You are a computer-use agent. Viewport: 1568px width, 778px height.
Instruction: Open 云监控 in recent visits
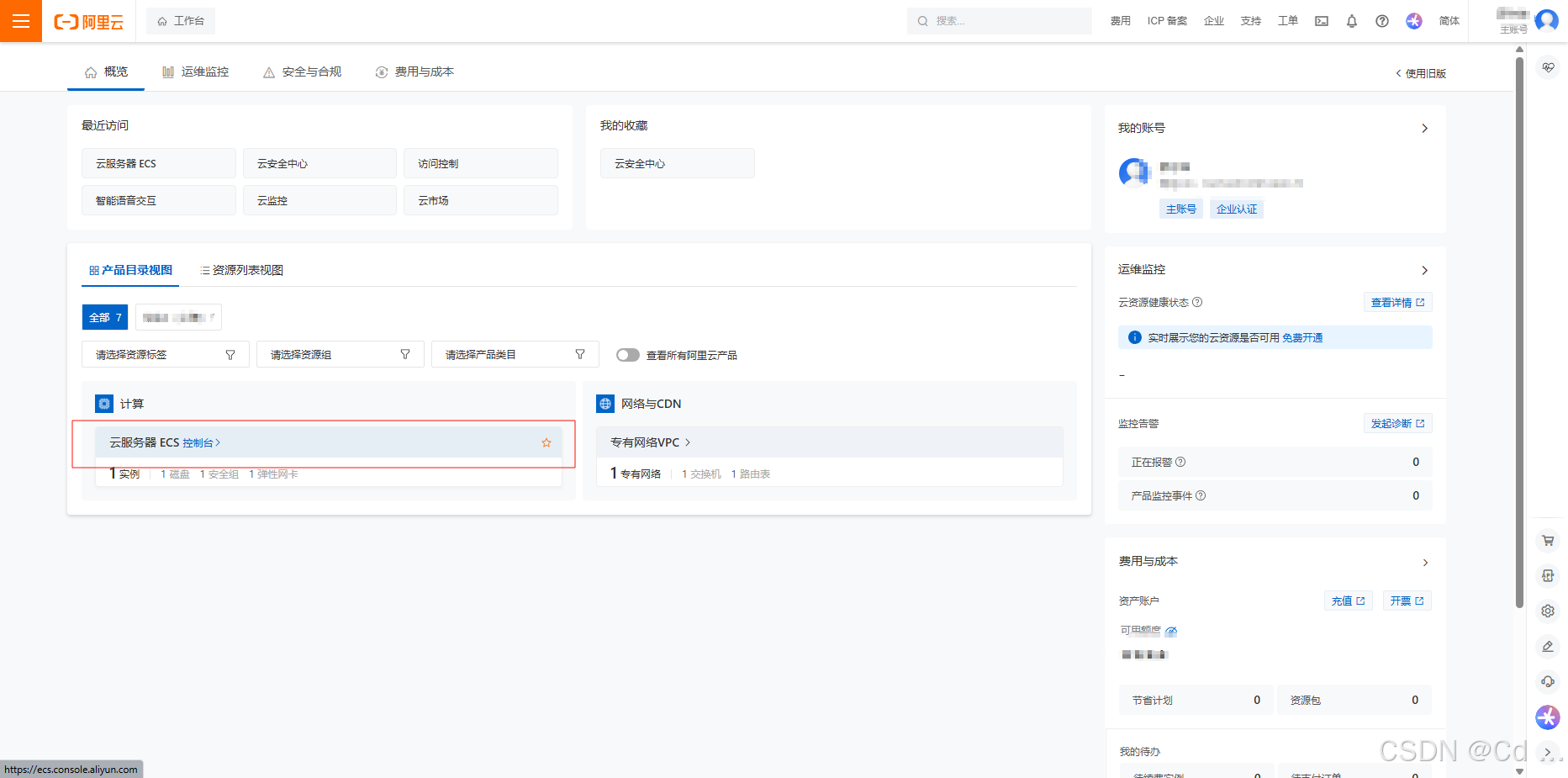click(319, 200)
